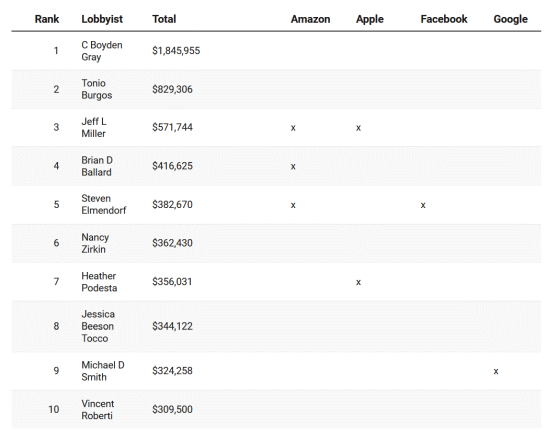
Task: Click the Google x for Michael D Smith
Action: tap(496, 371)
